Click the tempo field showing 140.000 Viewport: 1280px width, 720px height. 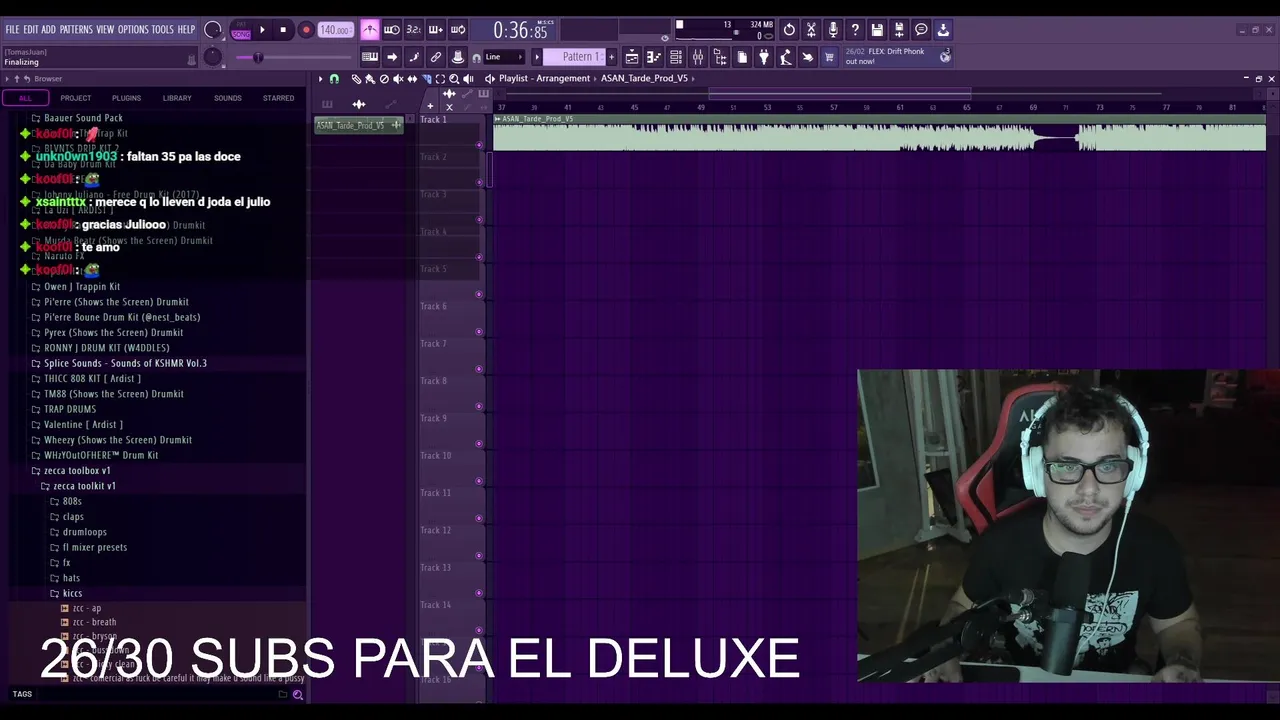pos(335,30)
